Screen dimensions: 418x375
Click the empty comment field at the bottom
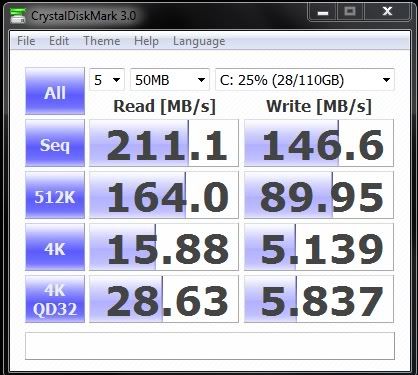[x=210, y=346]
